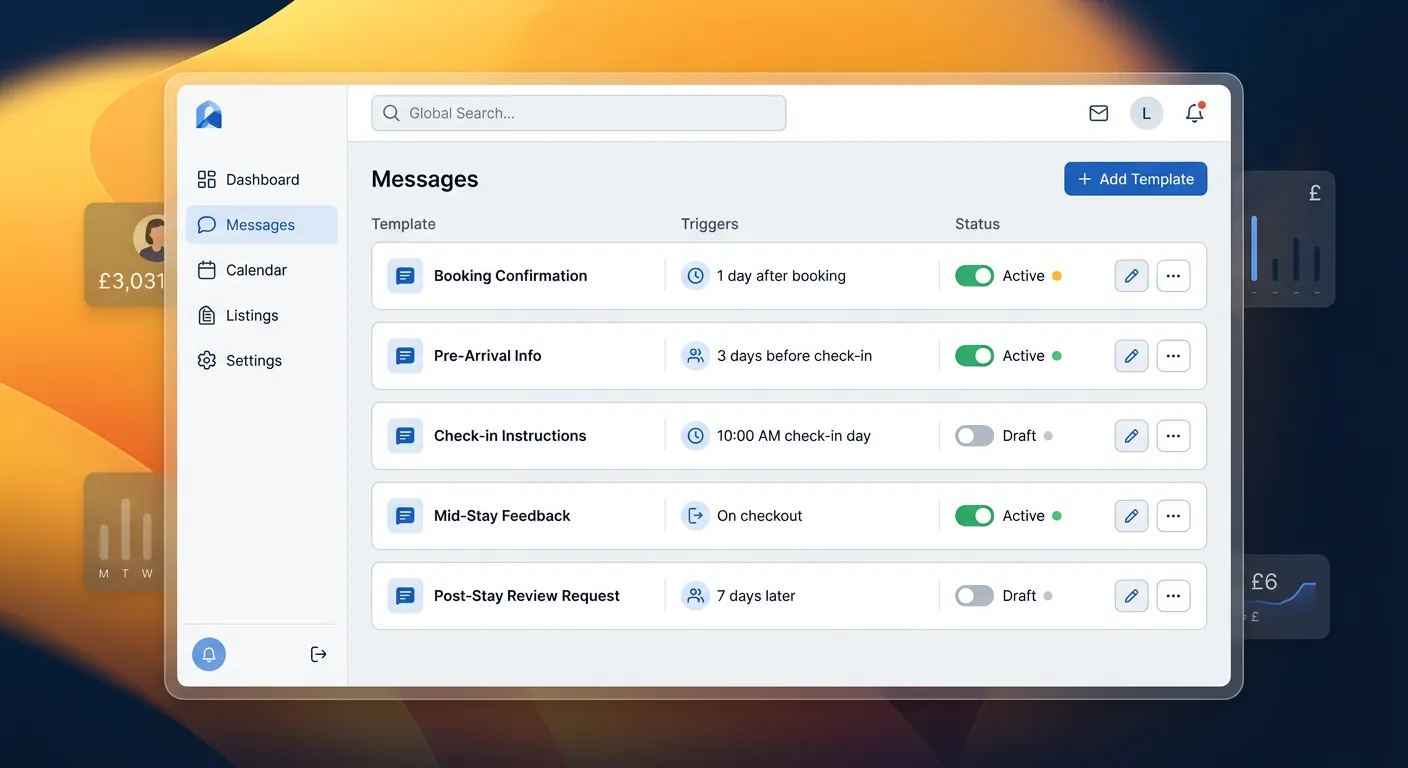
Task: Click the logout icon in sidebar footer
Action: [x=319, y=654]
